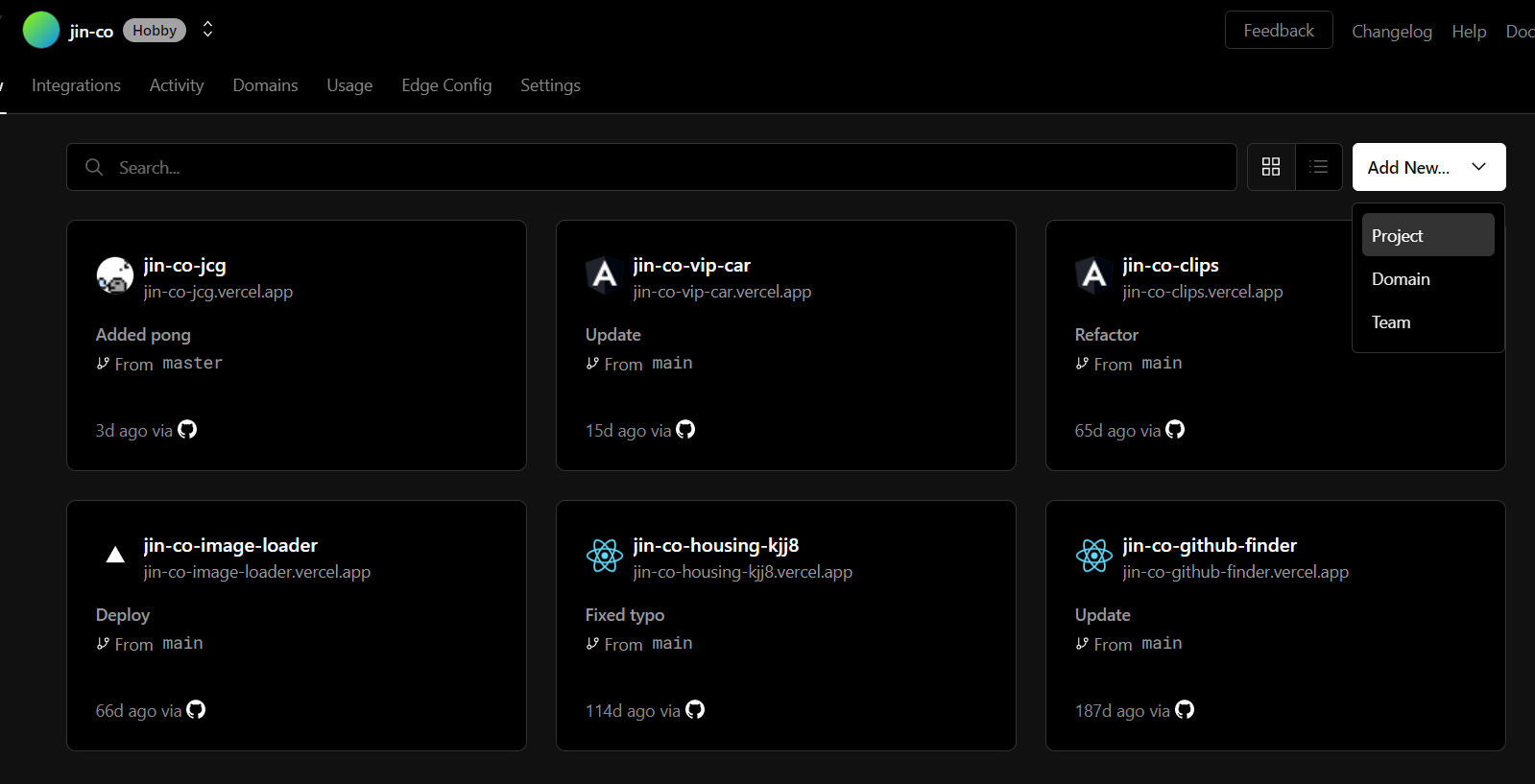The image size is (1535, 784).
Task: Click the jin-co team name in header
Action: click(91, 32)
